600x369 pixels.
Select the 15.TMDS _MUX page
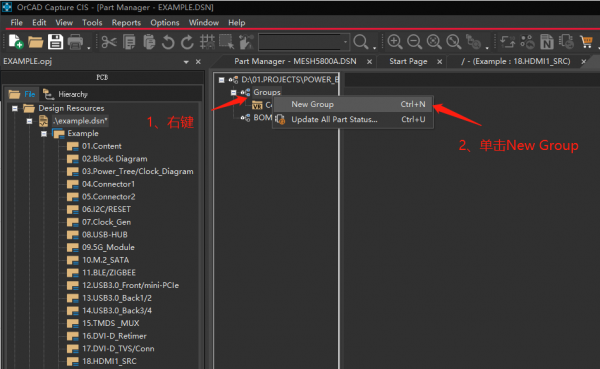111,323
